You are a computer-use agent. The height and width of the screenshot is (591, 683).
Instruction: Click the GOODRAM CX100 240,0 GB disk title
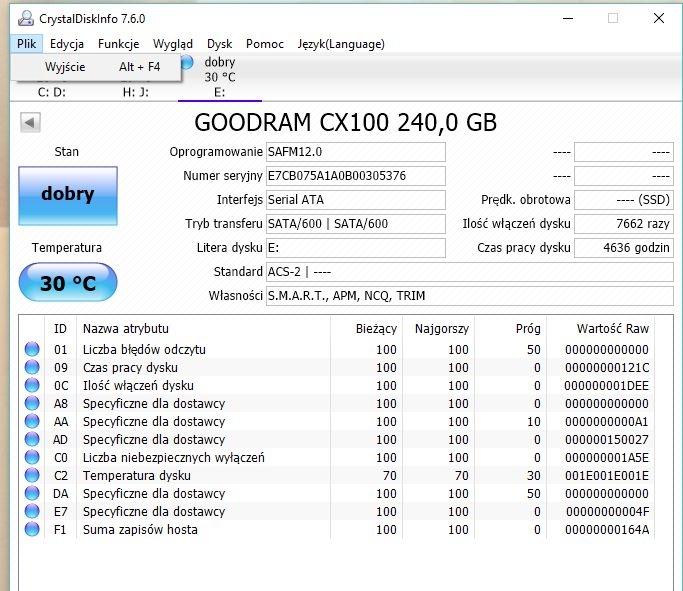click(x=345, y=122)
